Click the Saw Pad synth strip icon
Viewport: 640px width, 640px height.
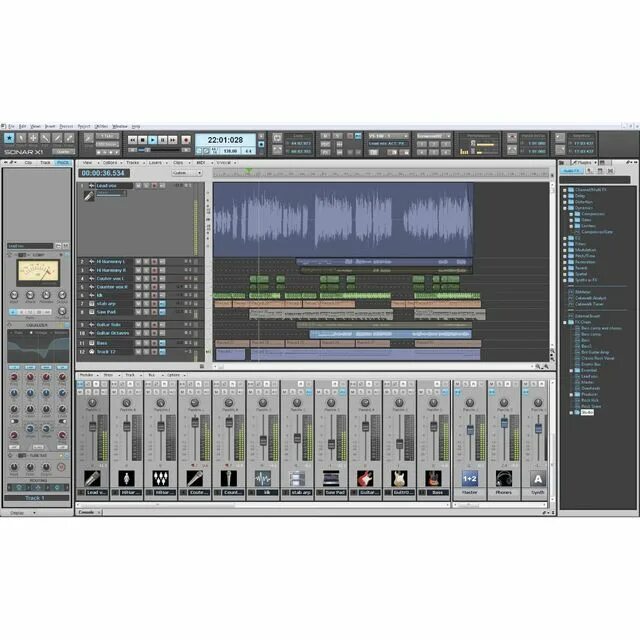tap(331, 478)
